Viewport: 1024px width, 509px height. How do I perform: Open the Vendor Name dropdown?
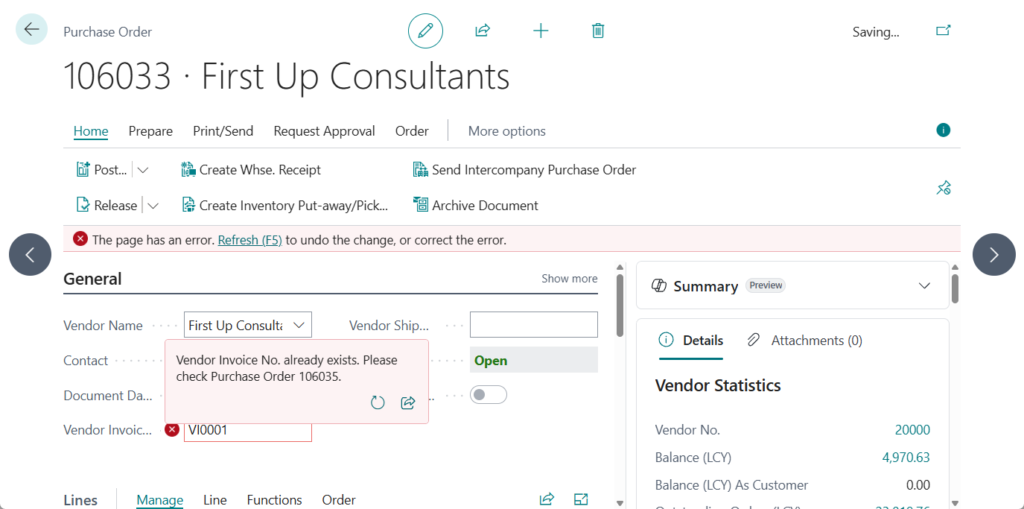coord(298,325)
